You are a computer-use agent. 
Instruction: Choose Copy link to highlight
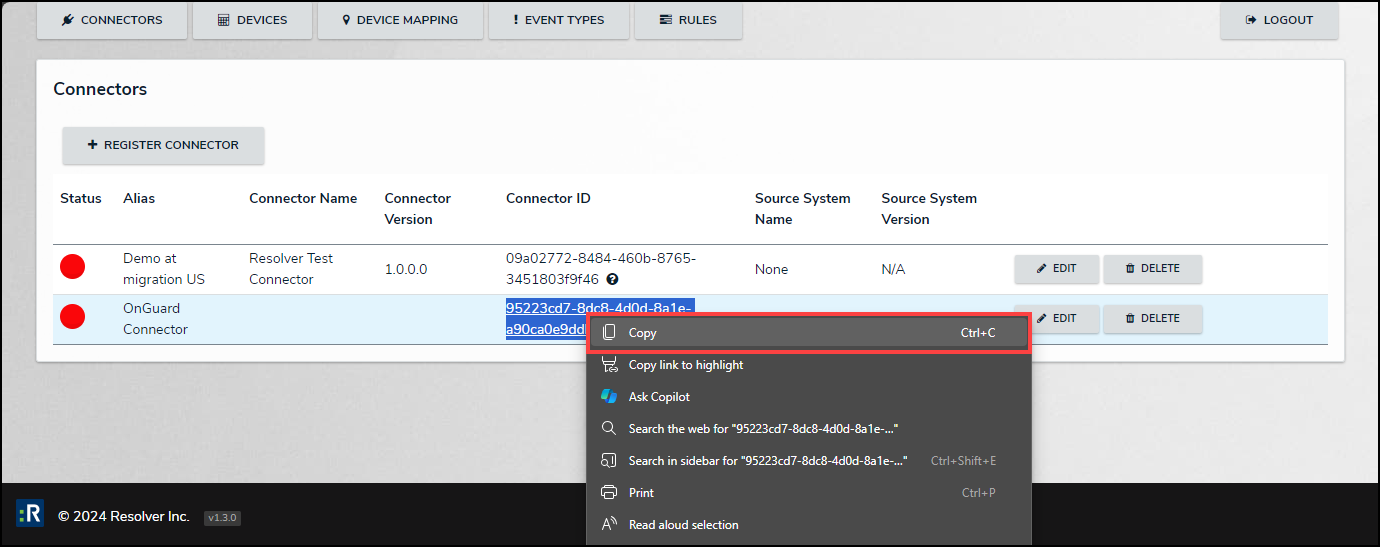click(x=686, y=365)
